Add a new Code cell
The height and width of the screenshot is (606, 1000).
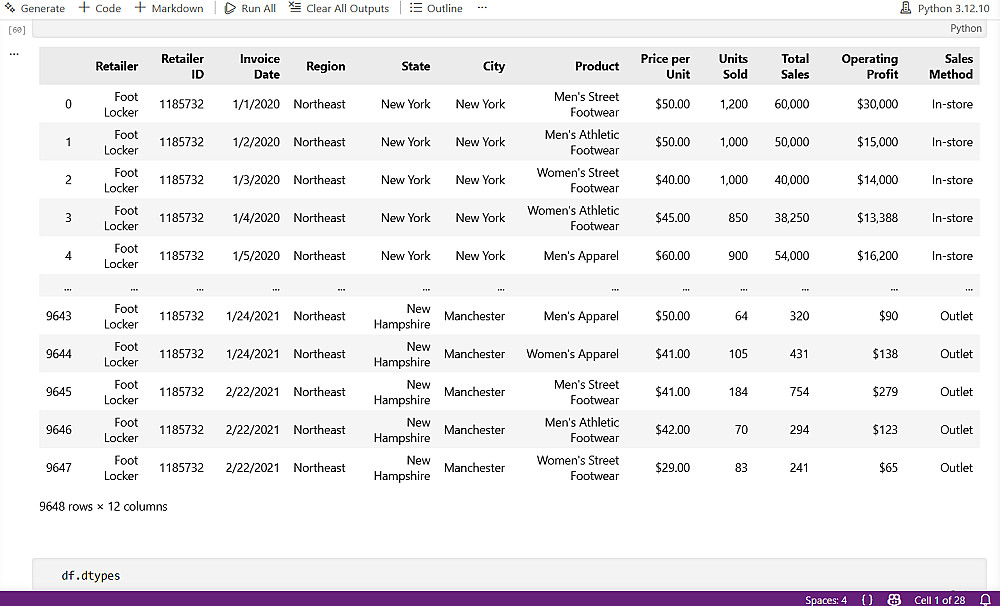coord(99,8)
